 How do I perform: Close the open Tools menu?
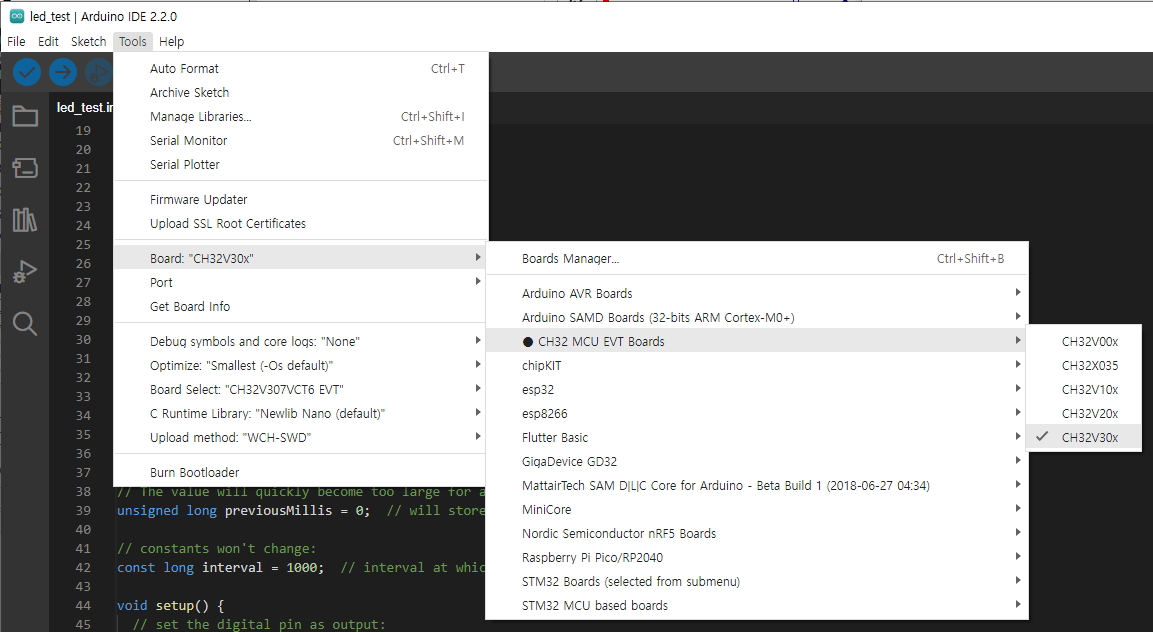pos(133,41)
